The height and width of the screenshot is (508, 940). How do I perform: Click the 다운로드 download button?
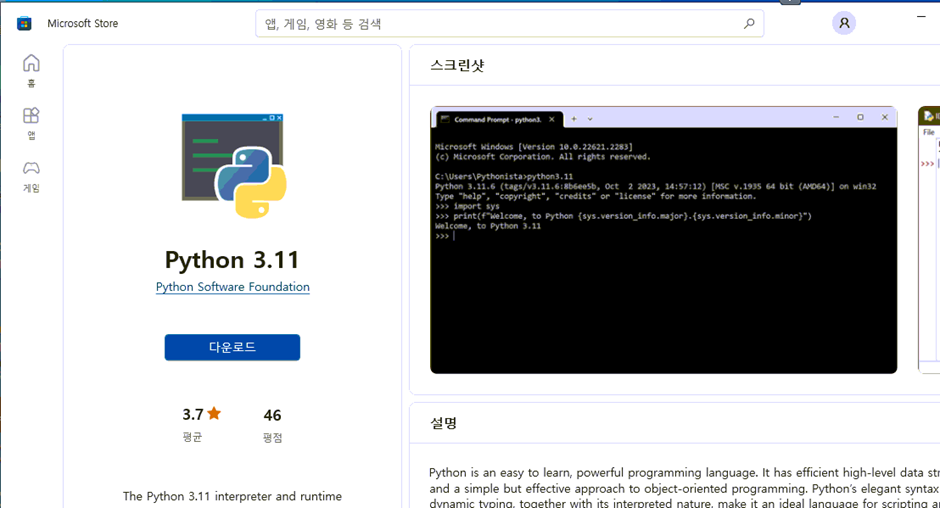(232, 347)
